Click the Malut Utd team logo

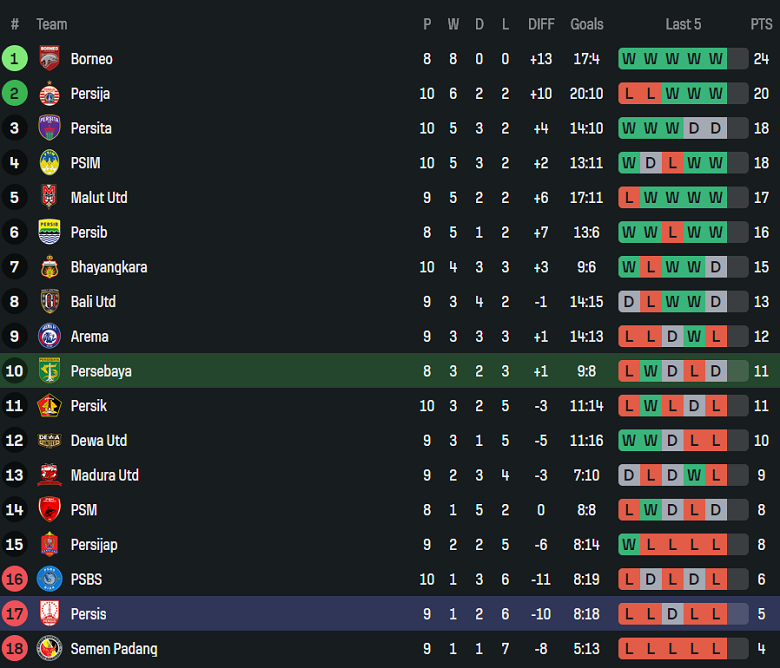coord(49,198)
